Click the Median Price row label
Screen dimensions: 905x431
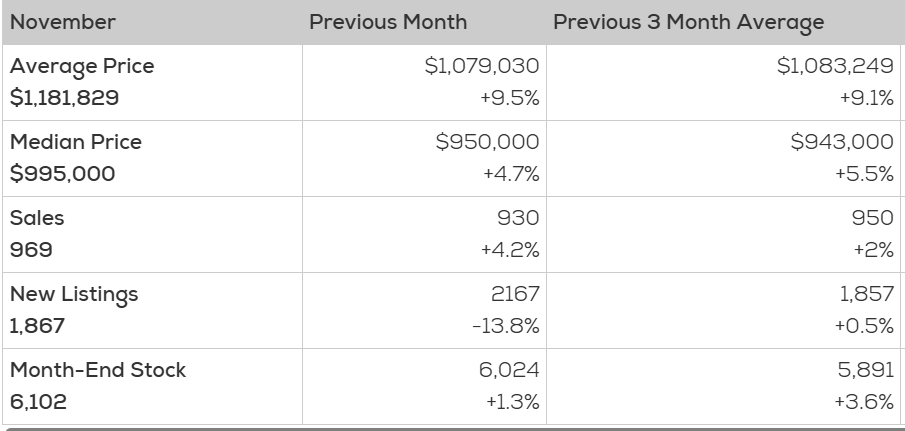(76, 143)
